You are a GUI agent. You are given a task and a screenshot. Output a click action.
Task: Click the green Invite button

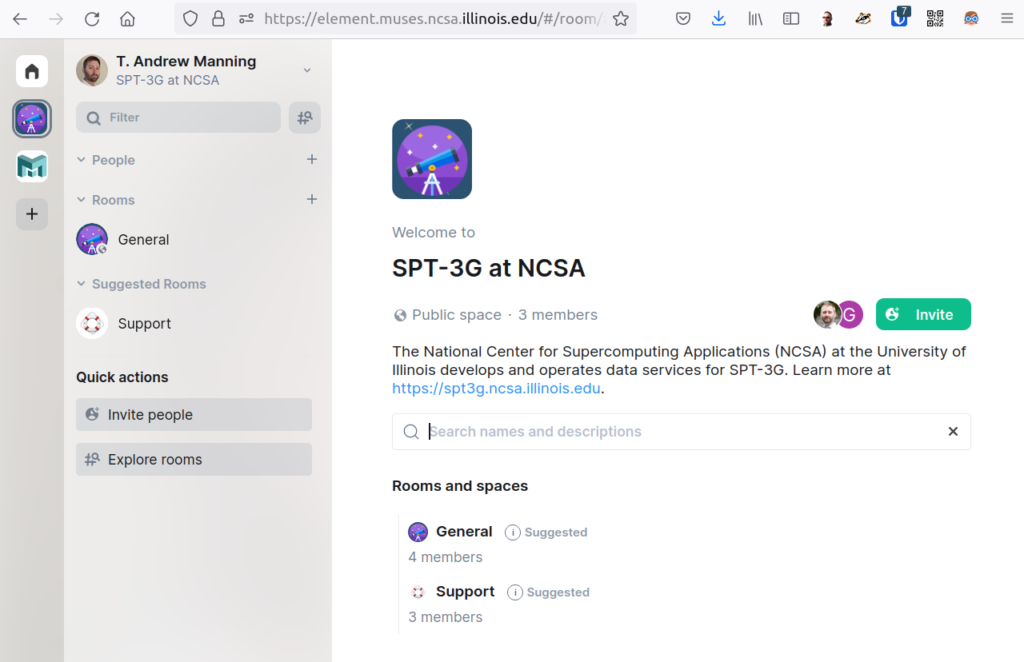(x=923, y=315)
